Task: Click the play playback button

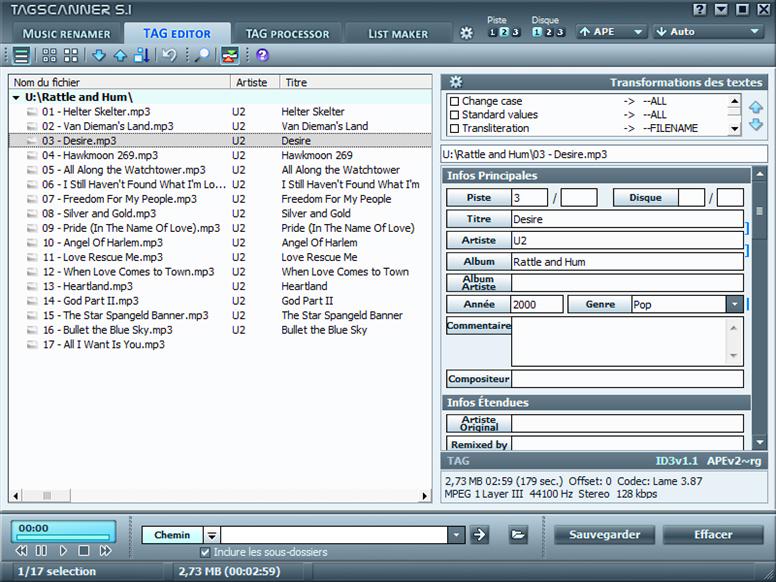Action: point(63,550)
